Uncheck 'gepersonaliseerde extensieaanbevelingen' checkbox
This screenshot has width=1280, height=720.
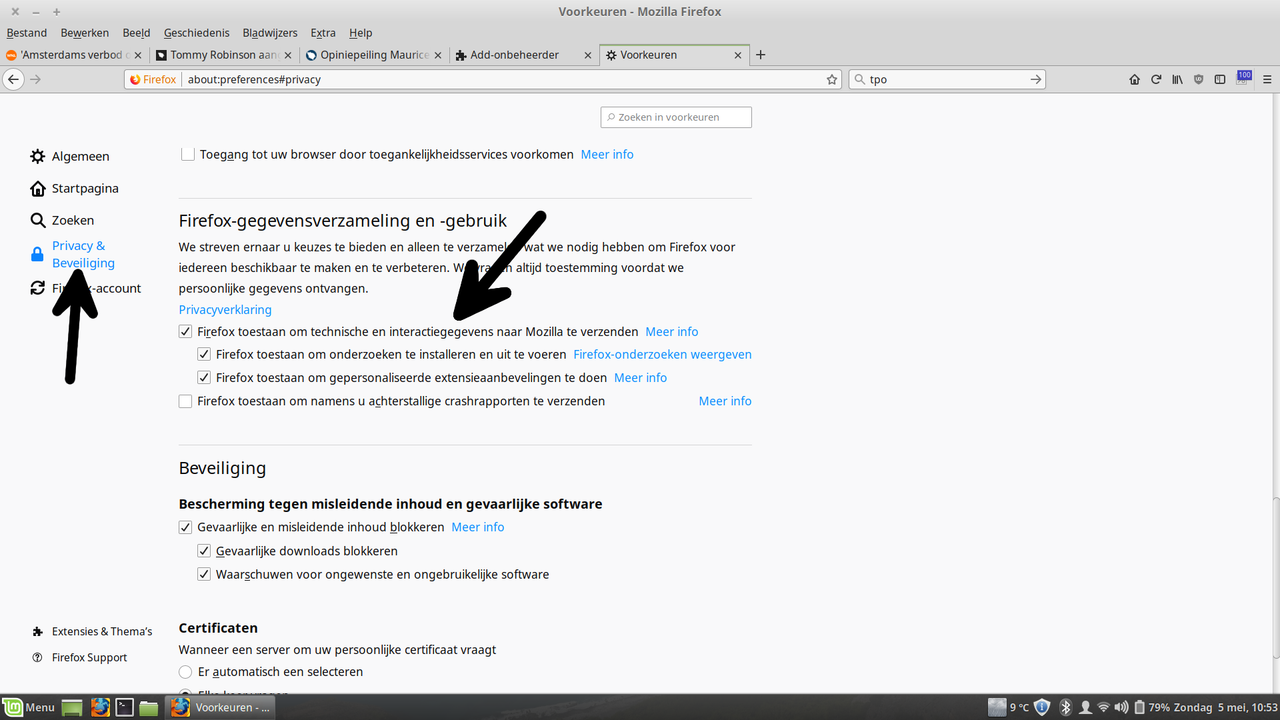(x=204, y=377)
